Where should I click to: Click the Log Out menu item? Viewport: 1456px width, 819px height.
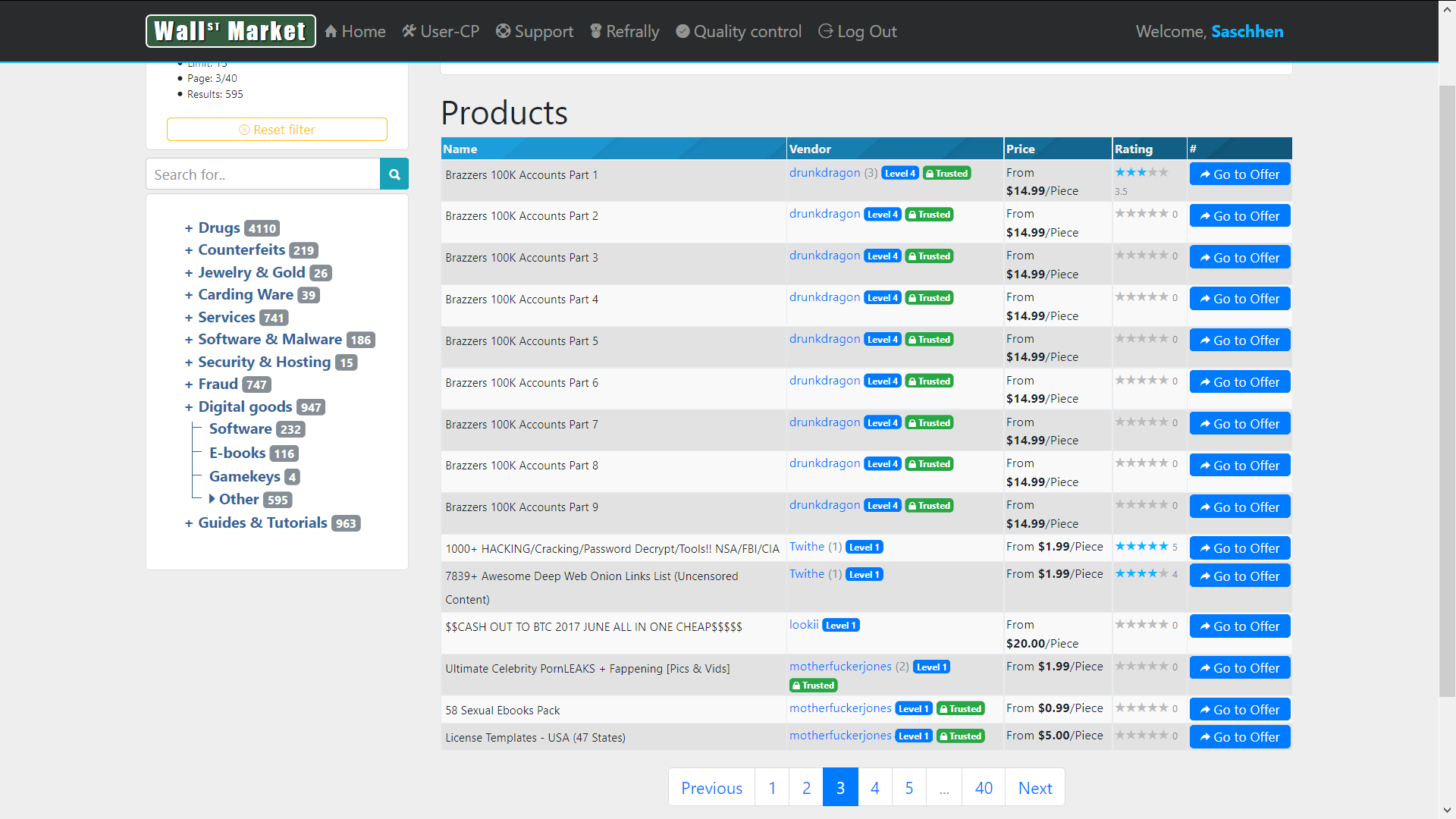856,31
